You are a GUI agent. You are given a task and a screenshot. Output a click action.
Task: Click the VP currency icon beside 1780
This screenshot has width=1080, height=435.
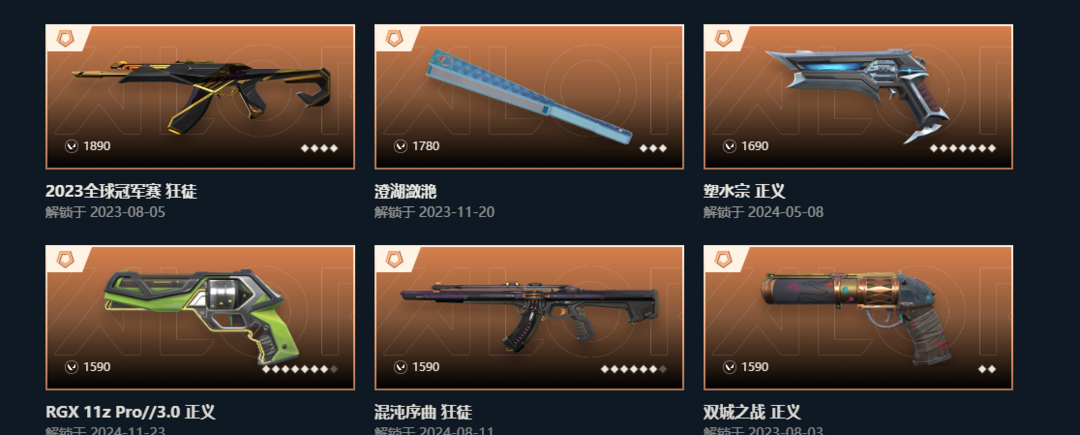401,146
